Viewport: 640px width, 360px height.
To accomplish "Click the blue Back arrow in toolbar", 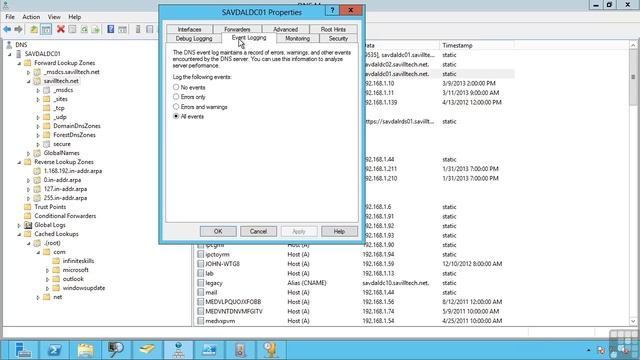I will (7, 29).
